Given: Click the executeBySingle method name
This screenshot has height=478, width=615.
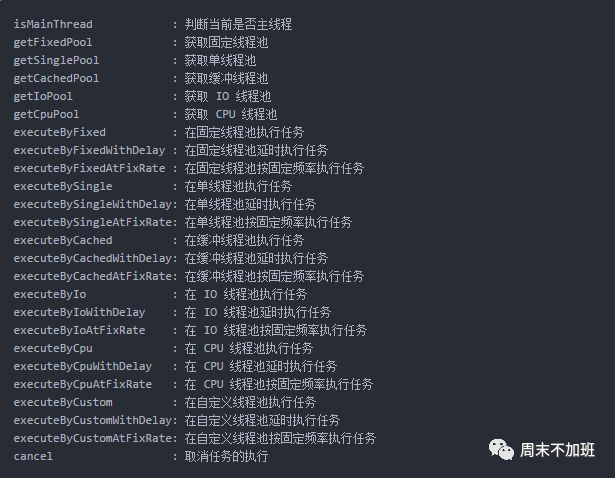Looking at the screenshot, I should point(62,186).
